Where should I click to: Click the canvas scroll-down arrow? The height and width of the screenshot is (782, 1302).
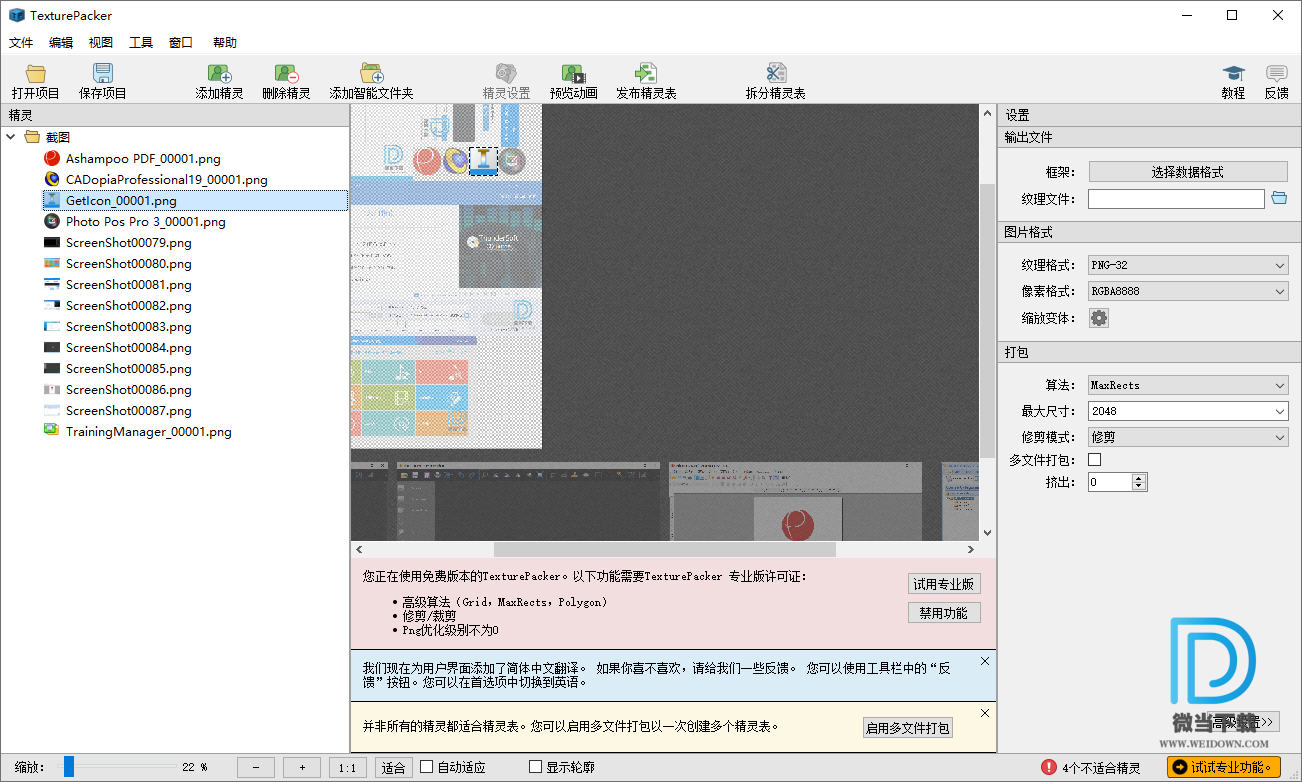click(x=987, y=533)
